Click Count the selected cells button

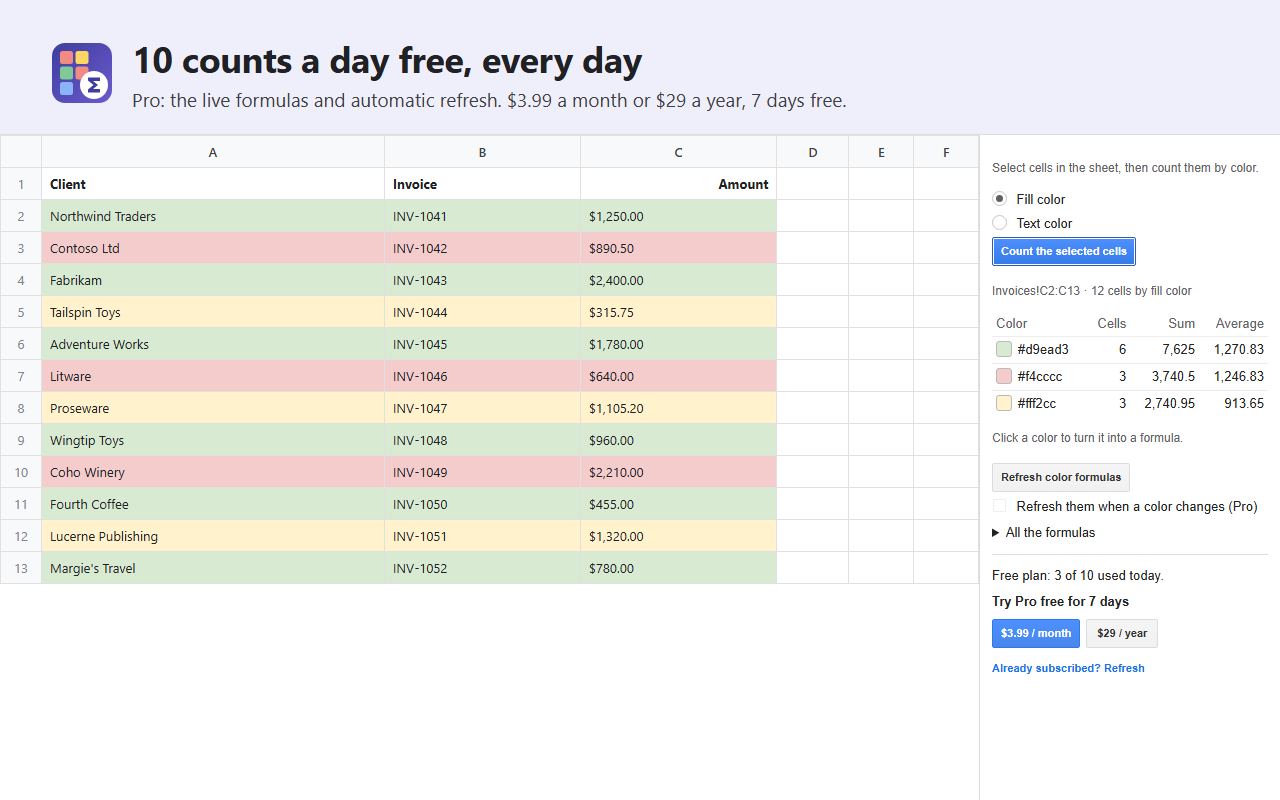[1064, 251]
